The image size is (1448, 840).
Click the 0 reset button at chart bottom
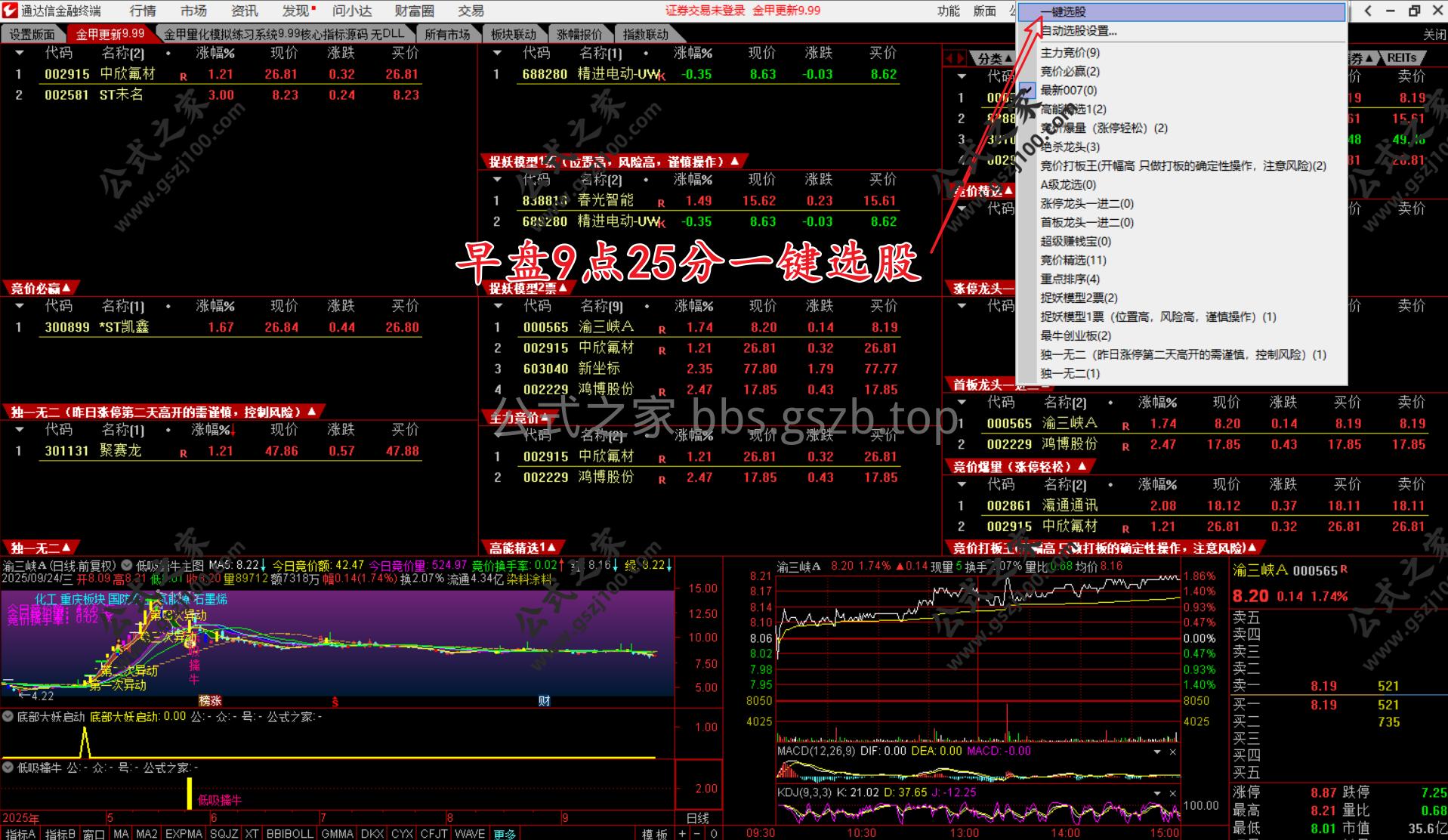tap(713, 833)
